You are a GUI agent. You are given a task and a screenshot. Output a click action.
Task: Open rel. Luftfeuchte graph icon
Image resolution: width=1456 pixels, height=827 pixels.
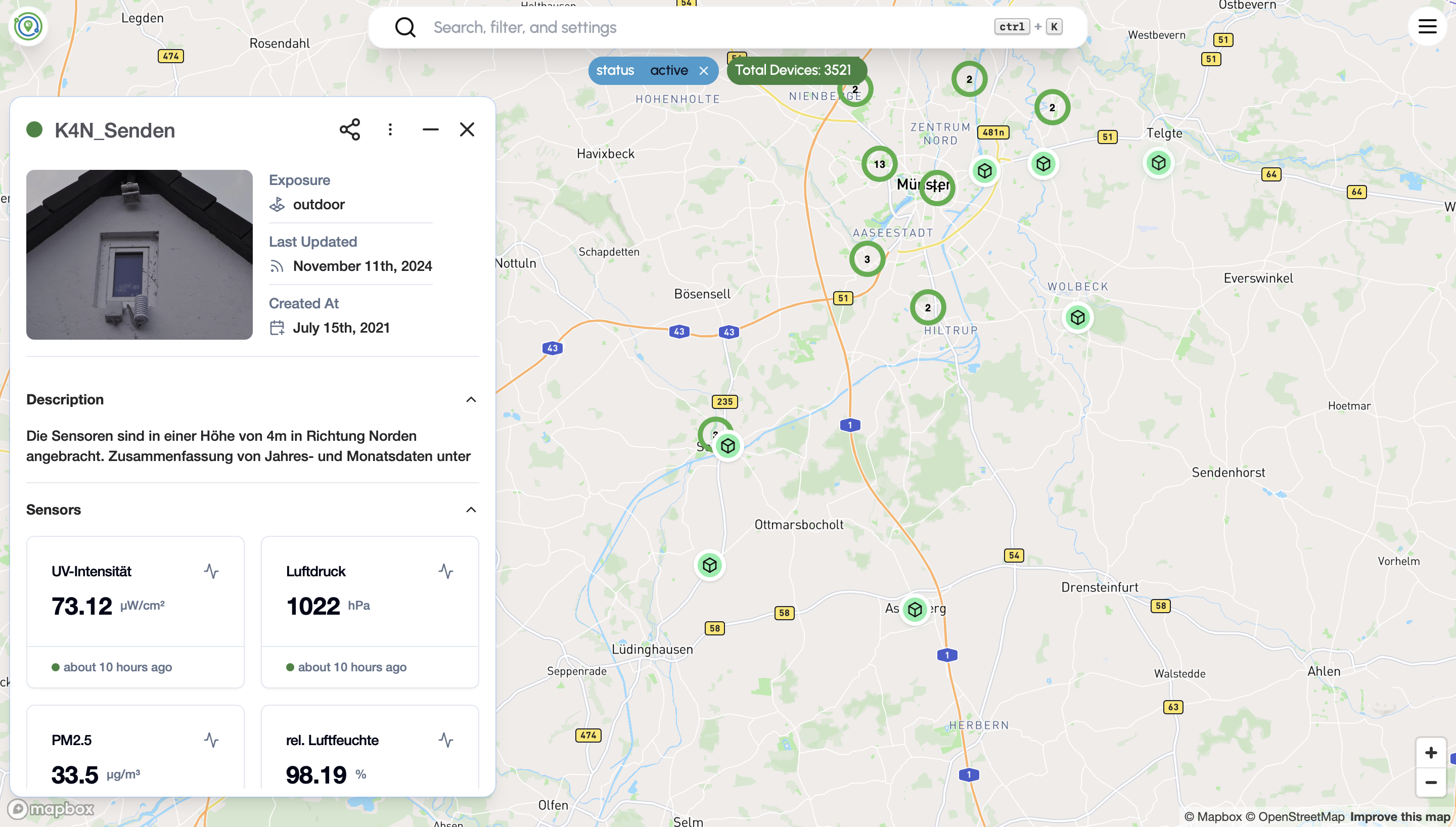(446, 740)
